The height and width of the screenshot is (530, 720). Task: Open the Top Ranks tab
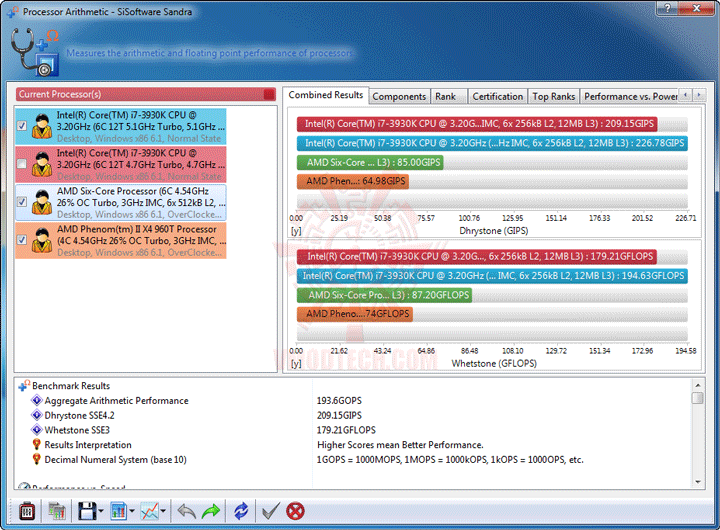pyautogui.click(x=553, y=96)
